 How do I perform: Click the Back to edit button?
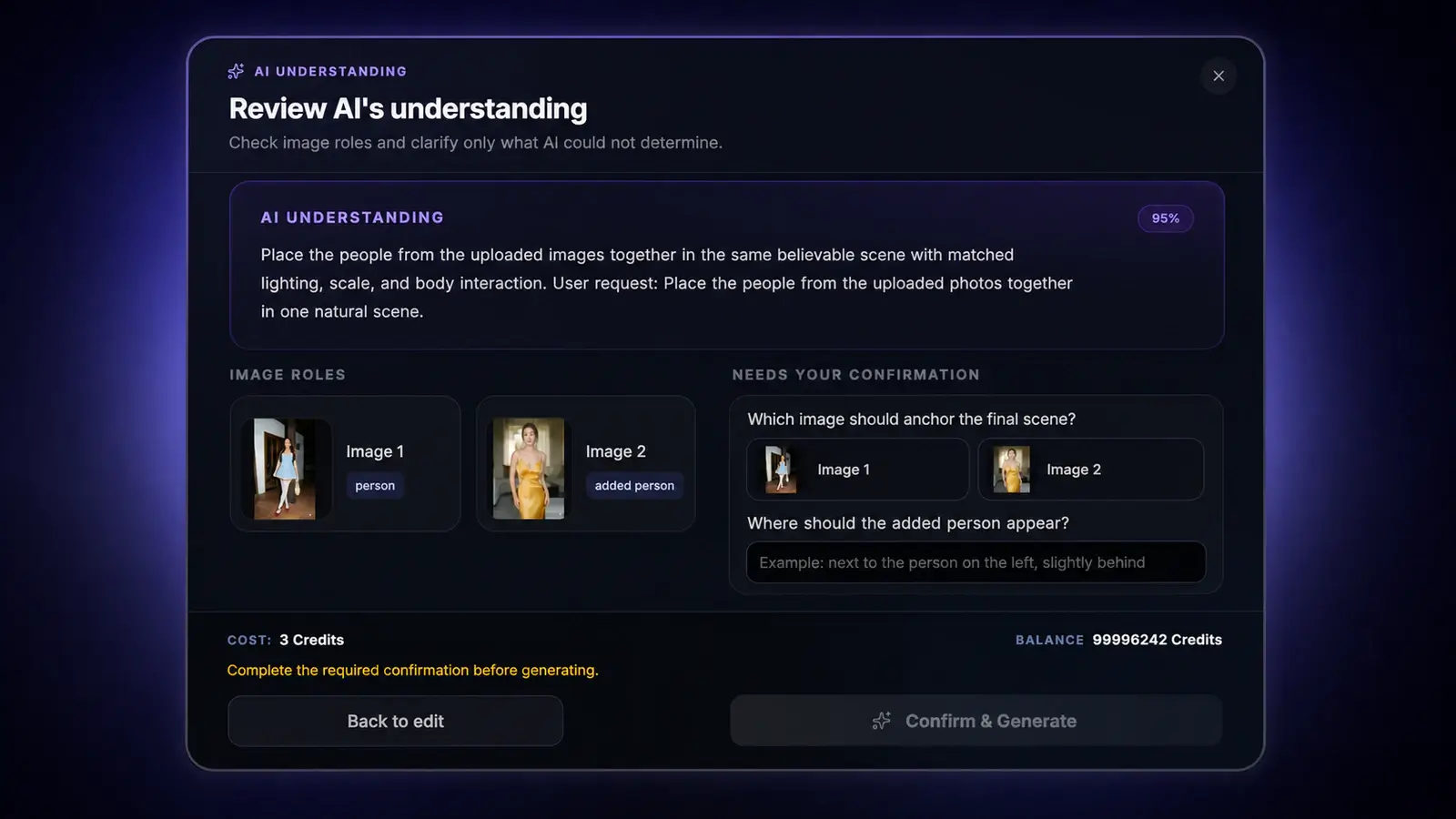[x=396, y=722]
